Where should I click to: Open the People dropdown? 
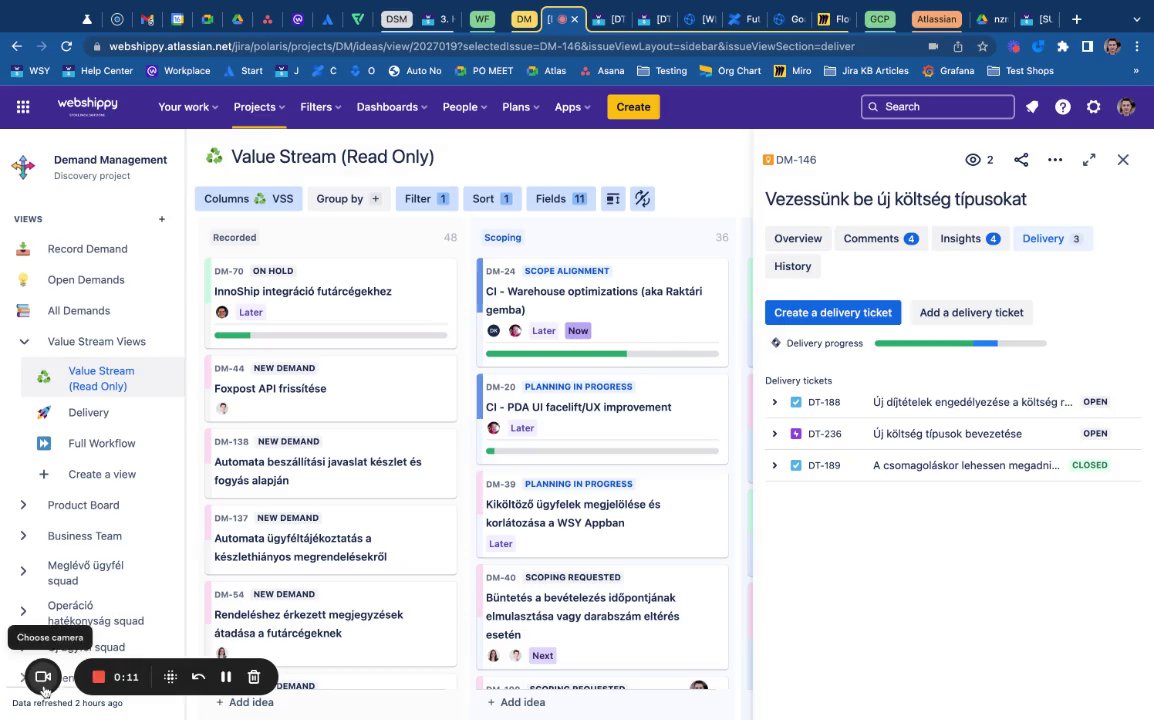point(464,107)
